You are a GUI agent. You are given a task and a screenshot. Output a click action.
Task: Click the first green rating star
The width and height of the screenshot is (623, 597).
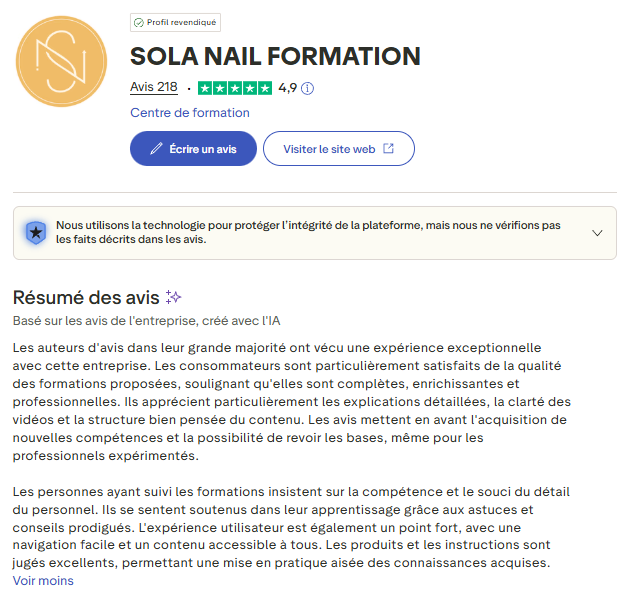tap(205, 88)
